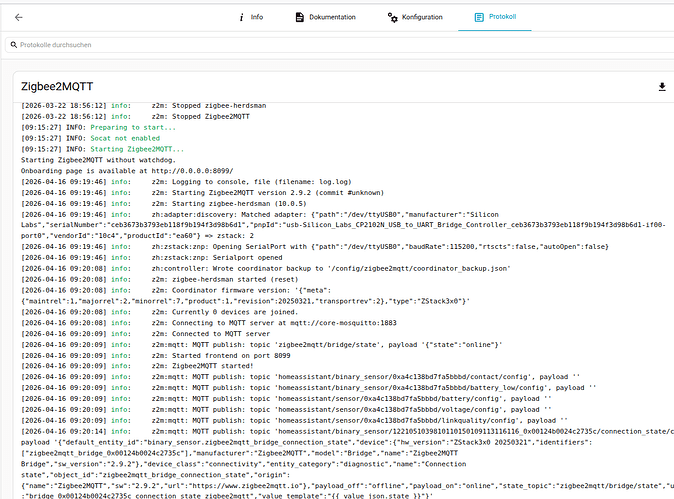The width and height of the screenshot is (674, 499).
Task: Click the 'ZStack3x0' firmware meta line
Action: [x=245, y=301]
